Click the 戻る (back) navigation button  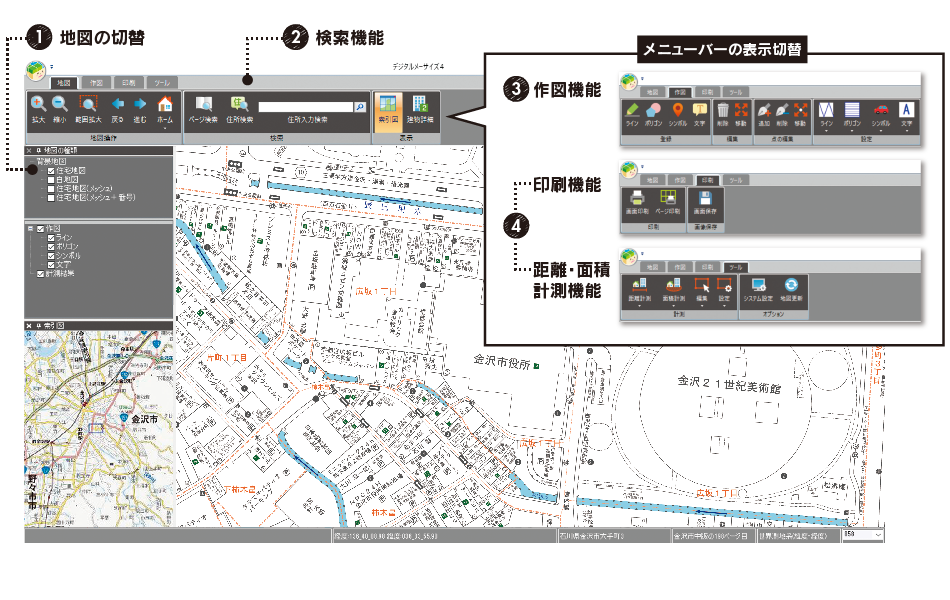pyautogui.click(x=117, y=106)
